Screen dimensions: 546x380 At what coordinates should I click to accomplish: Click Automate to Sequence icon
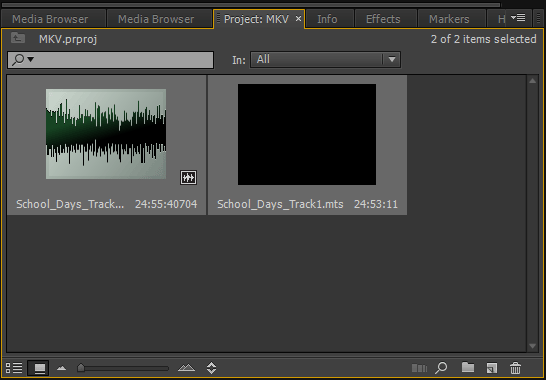(x=419, y=368)
